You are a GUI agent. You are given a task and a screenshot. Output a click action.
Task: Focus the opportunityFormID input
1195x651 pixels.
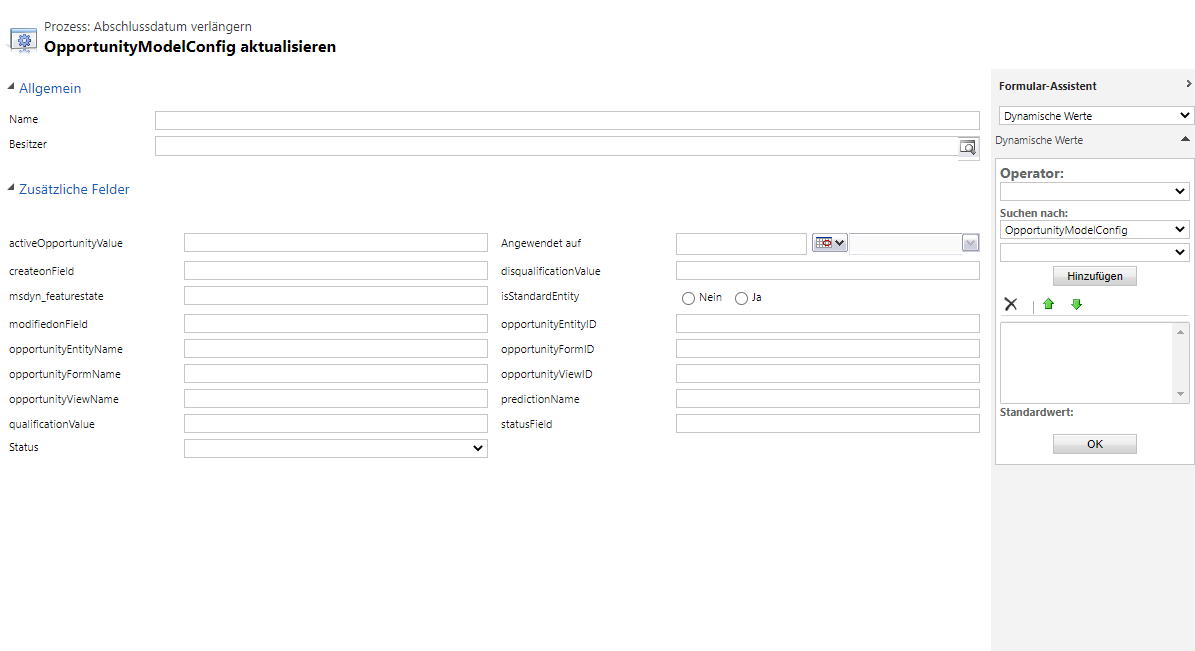pos(828,348)
